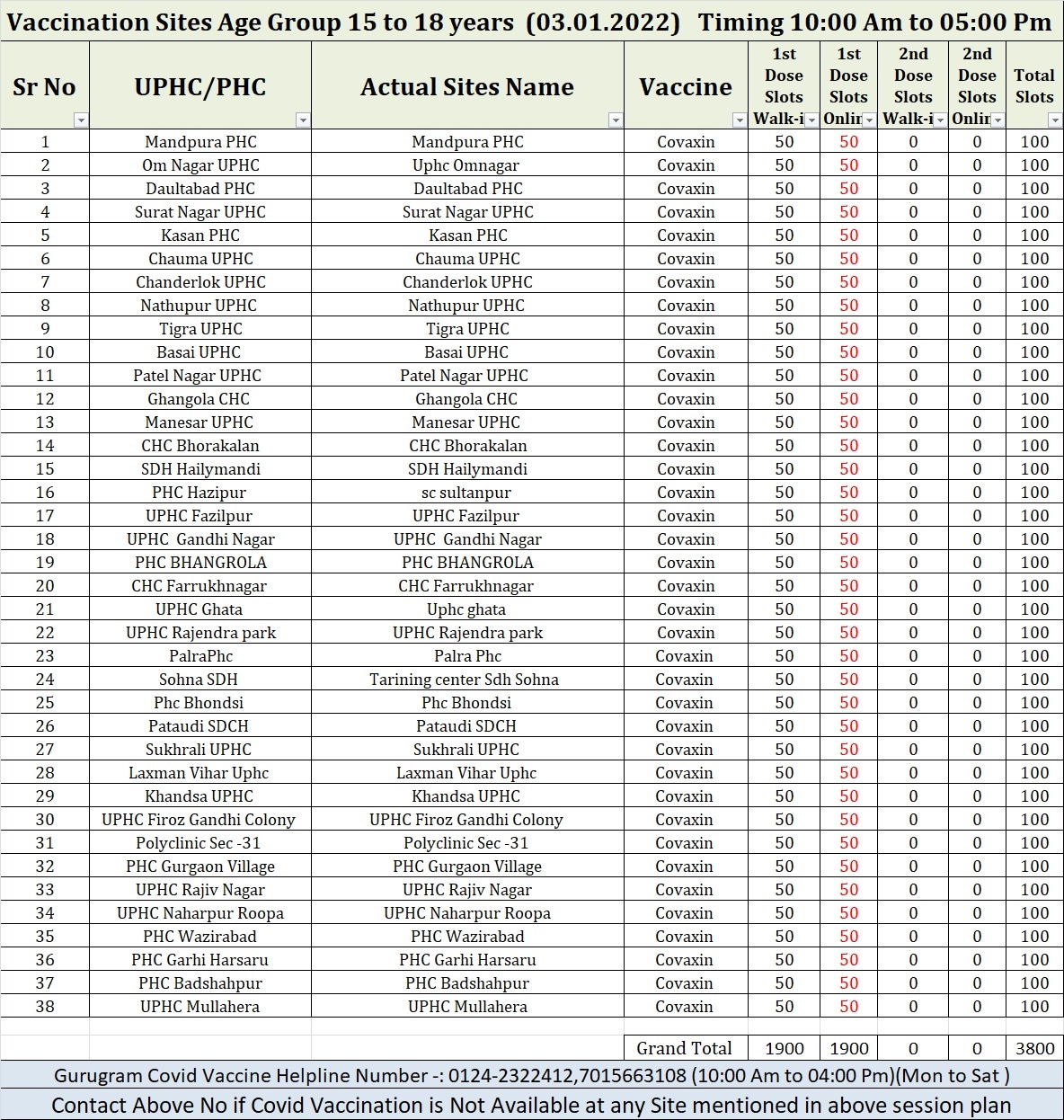
Task: Open the 2nd Dose Walk-in filter dropdown
Action: (x=940, y=120)
